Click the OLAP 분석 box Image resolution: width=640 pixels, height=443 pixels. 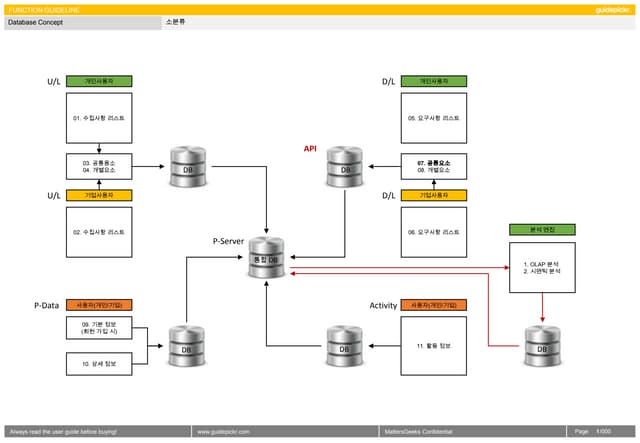click(x=542, y=268)
